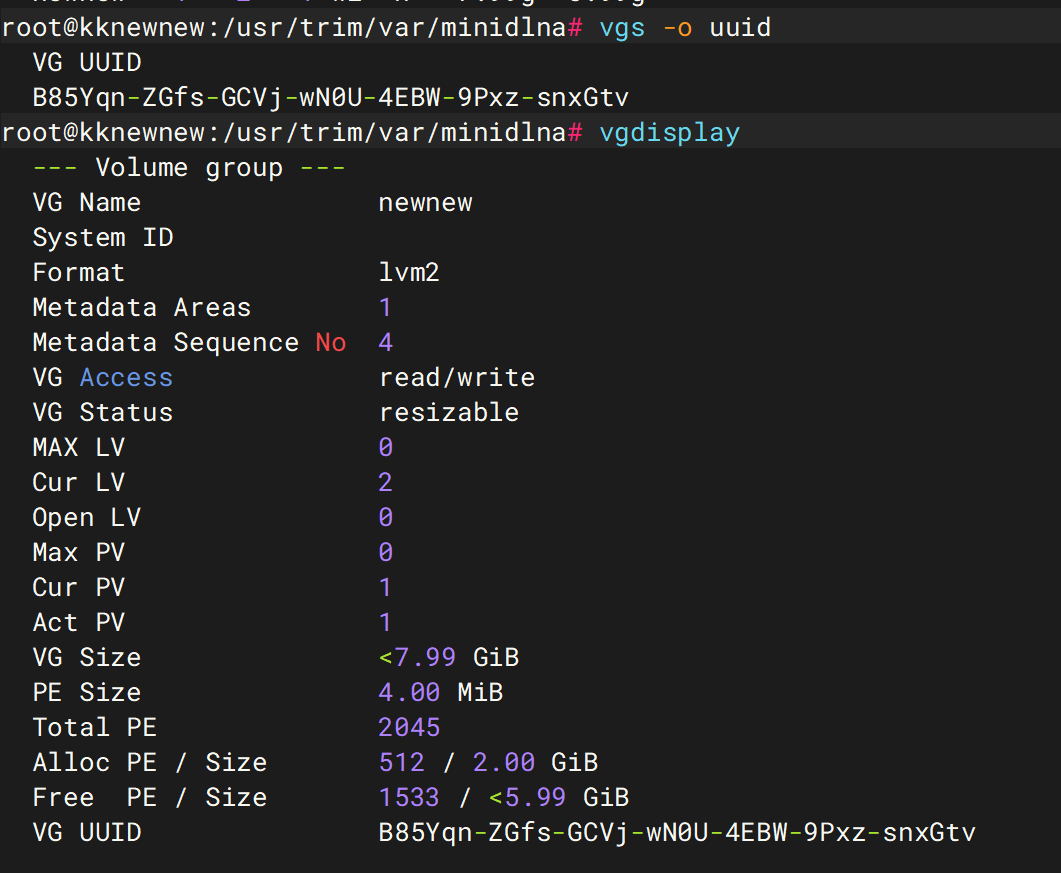Click the VG UUID value on last line

tap(677, 833)
